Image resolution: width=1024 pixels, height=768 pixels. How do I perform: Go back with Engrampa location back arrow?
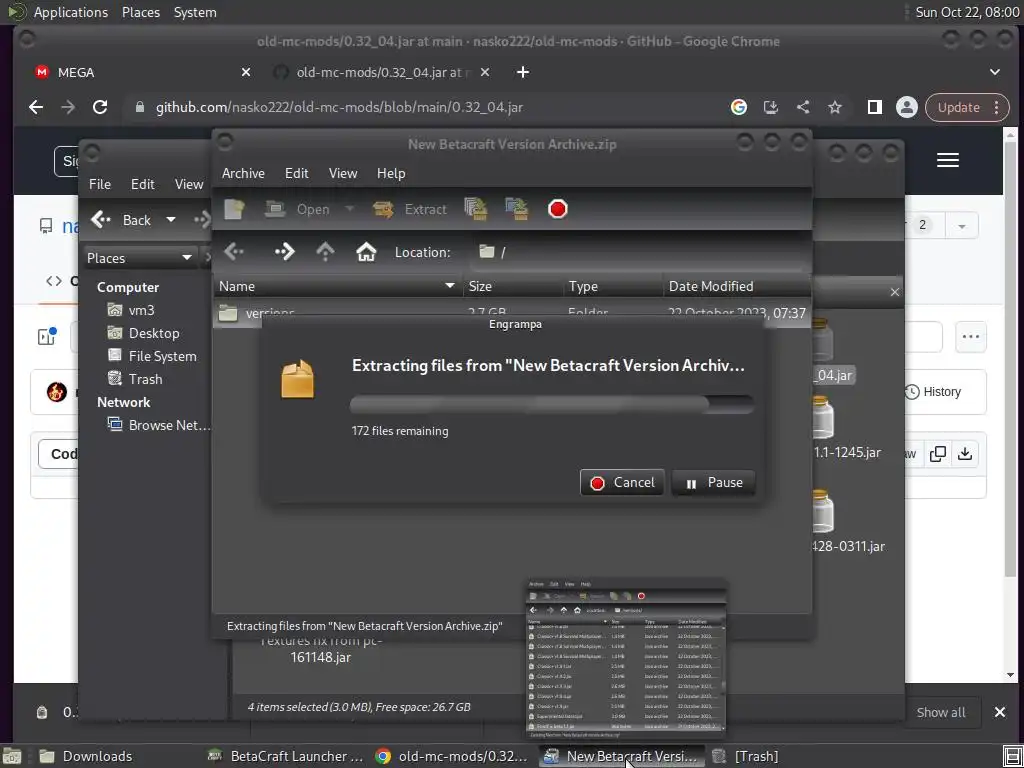(x=234, y=252)
